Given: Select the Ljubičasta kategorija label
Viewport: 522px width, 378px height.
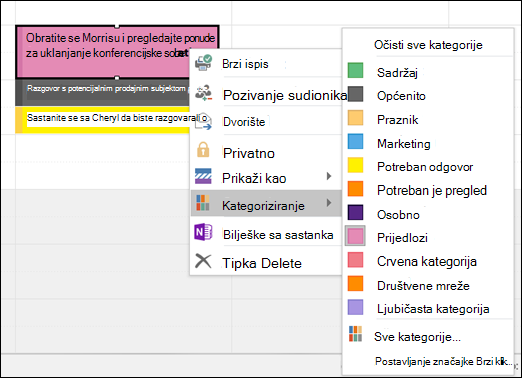Looking at the screenshot, I should (x=433, y=309).
